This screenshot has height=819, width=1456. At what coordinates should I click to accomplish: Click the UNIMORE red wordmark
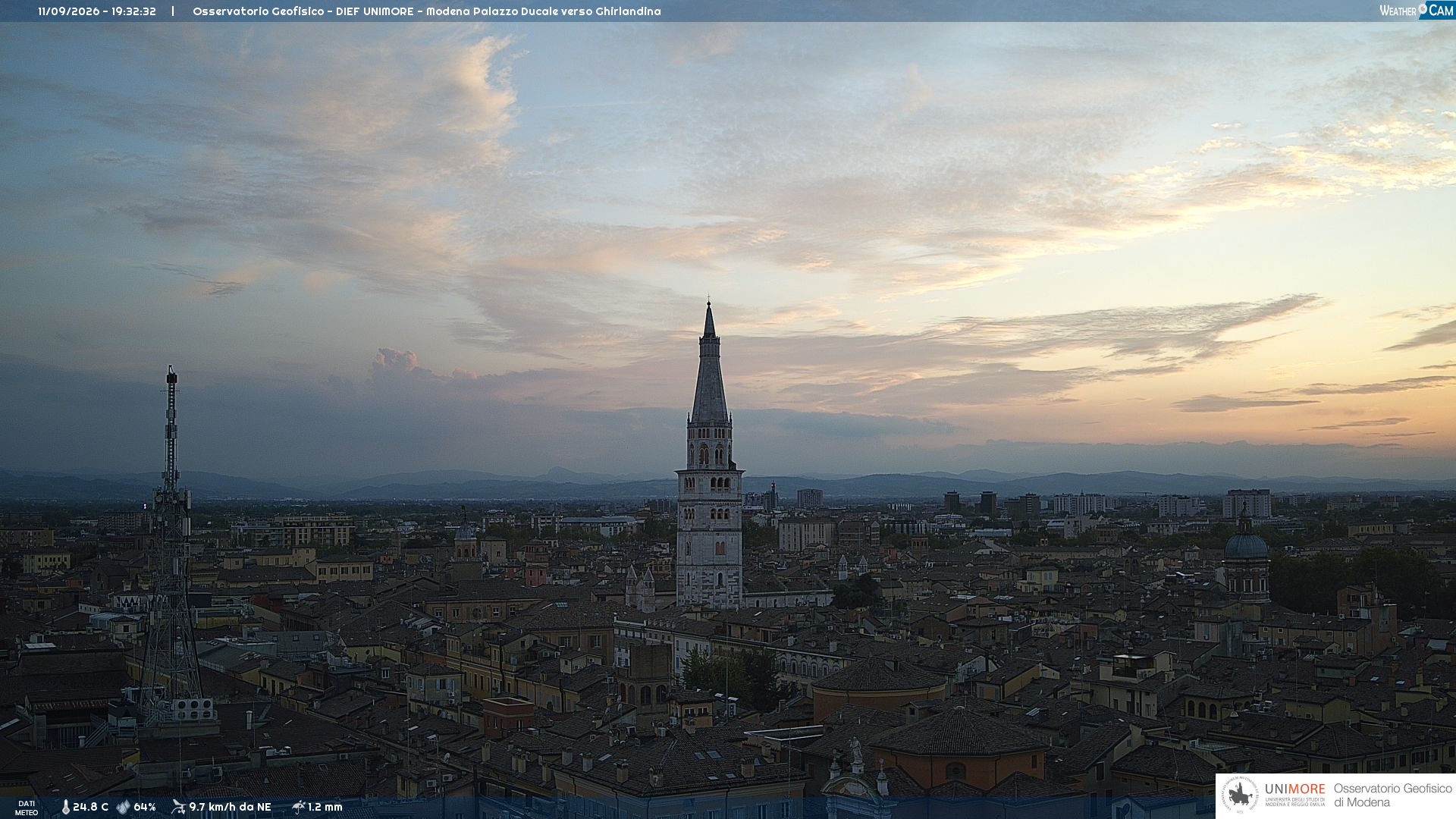(x=1295, y=789)
